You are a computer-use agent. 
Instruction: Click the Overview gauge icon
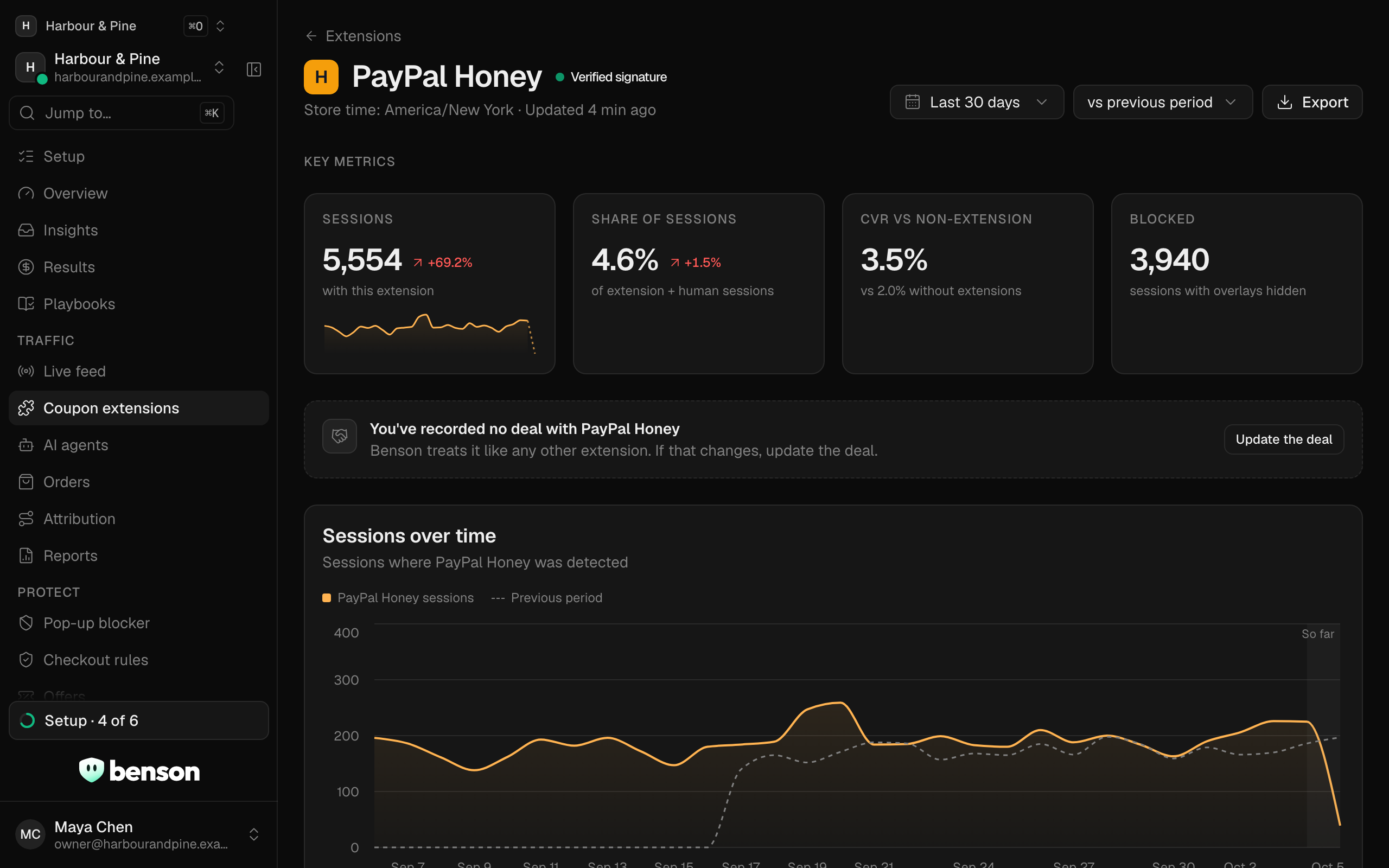[x=26, y=194]
